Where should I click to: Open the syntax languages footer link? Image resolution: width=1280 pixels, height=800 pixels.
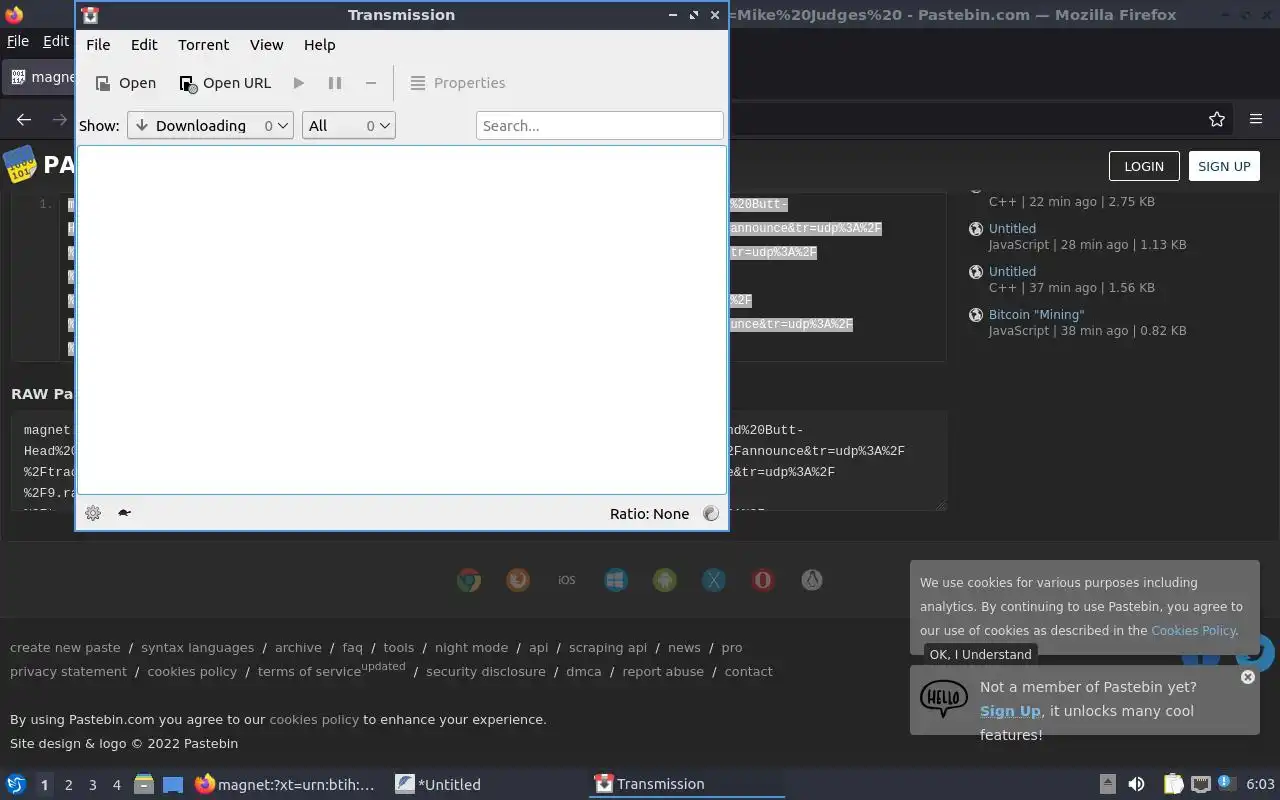(197, 647)
